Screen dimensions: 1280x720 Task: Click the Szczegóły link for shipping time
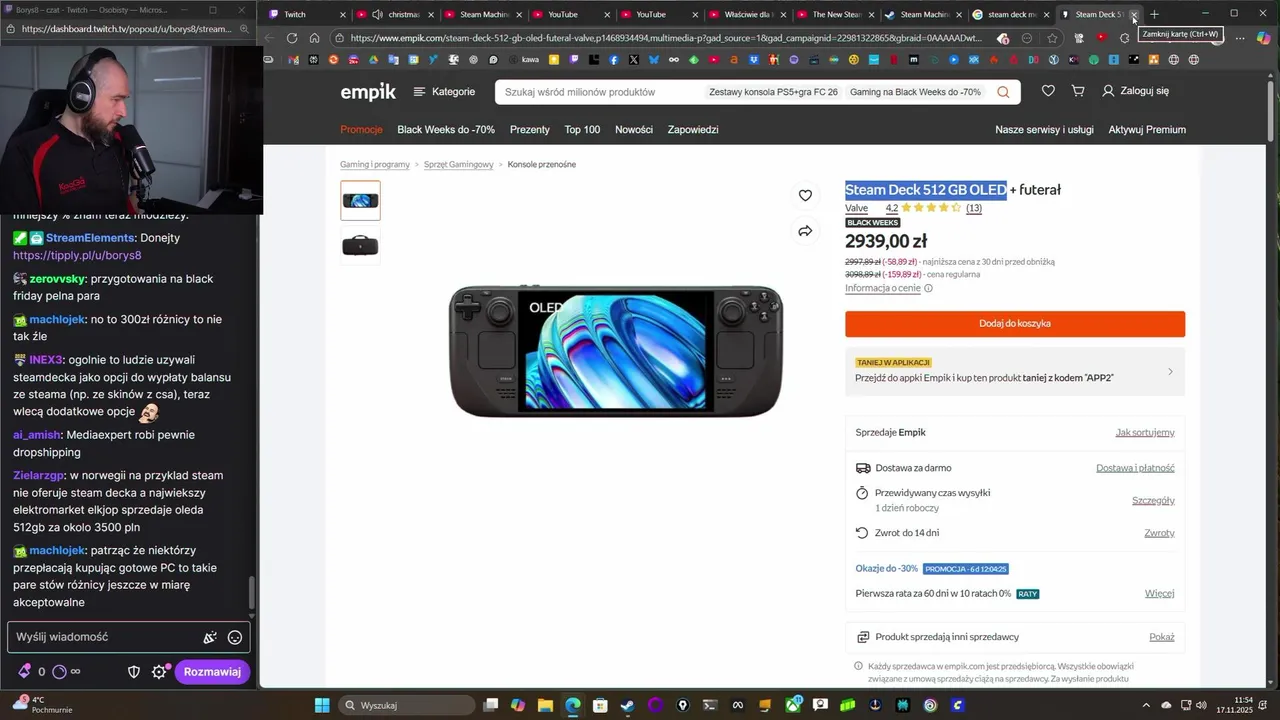[1153, 500]
